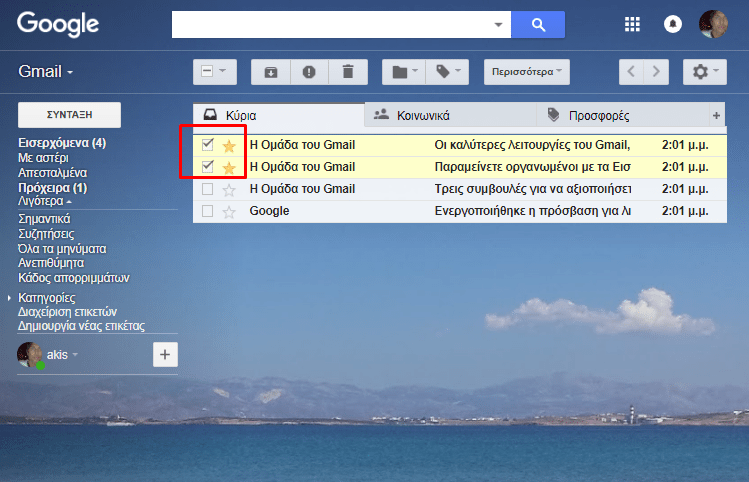Viewport: 749px width, 482px height.
Task: Check the Τρεις συμβουλές message checkbox
Action: (x=207, y=189)
